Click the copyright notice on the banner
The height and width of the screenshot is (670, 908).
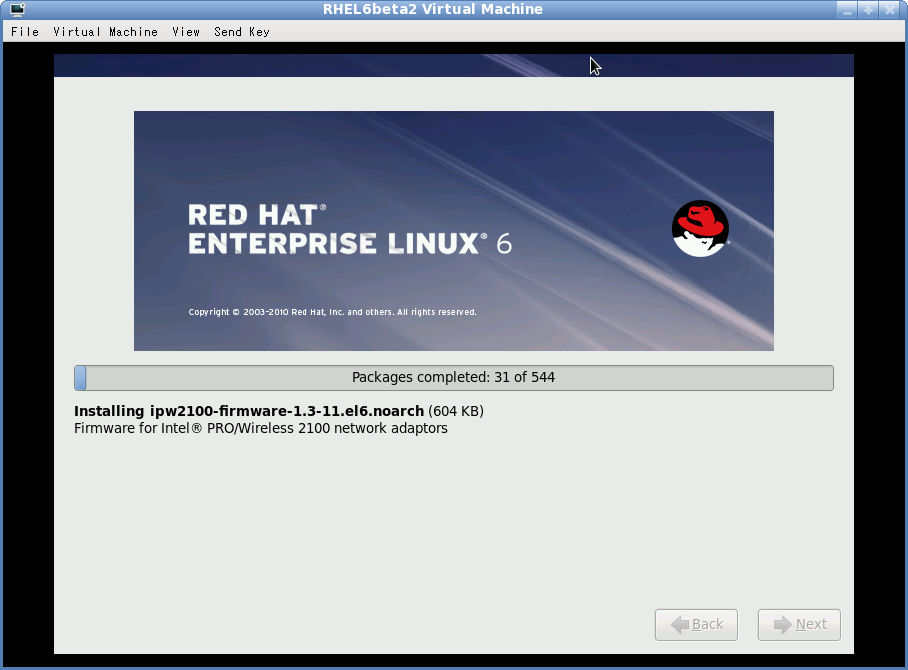[x=332, y=312]
